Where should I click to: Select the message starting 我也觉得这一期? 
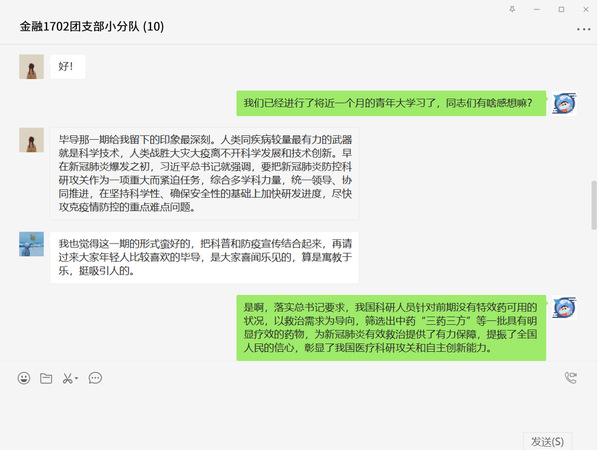click(x=204, y=257)
